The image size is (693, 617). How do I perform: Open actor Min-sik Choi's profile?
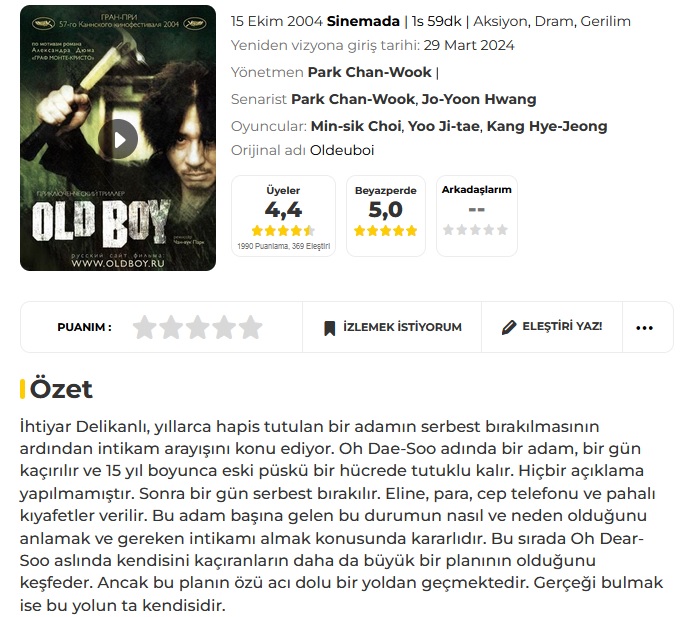tap(356, 126)
